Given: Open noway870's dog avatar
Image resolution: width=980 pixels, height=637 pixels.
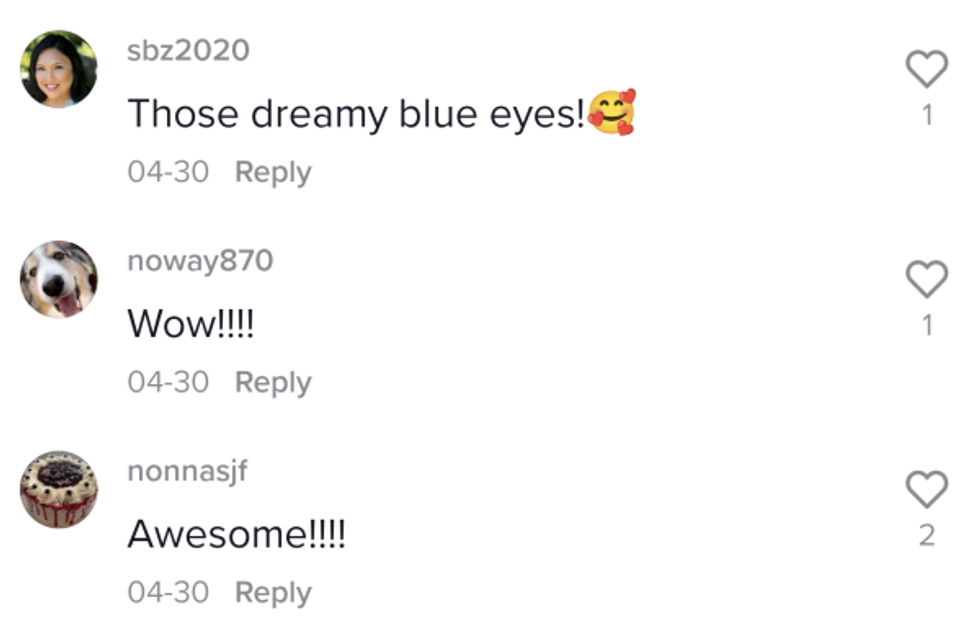Looking at the screenshot, I should click(59, 279).
